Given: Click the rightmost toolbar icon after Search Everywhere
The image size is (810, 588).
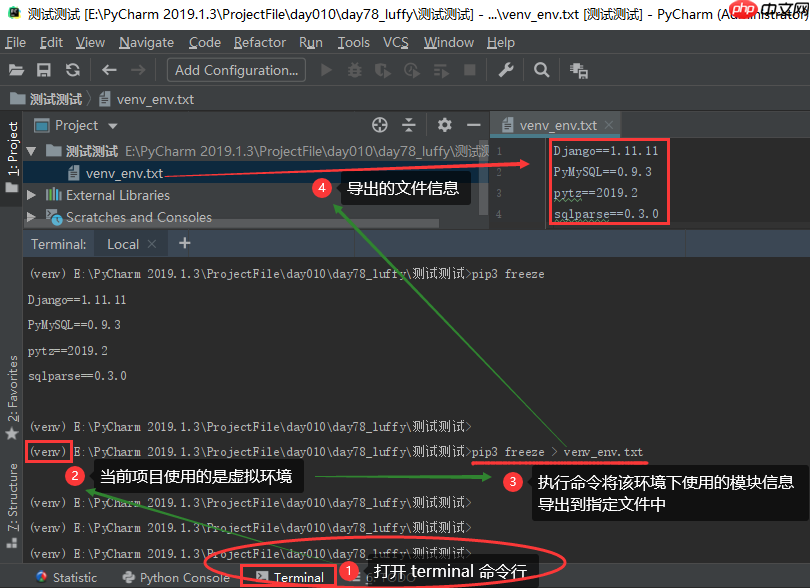Looking at the screenshot, I should point(579,70).
